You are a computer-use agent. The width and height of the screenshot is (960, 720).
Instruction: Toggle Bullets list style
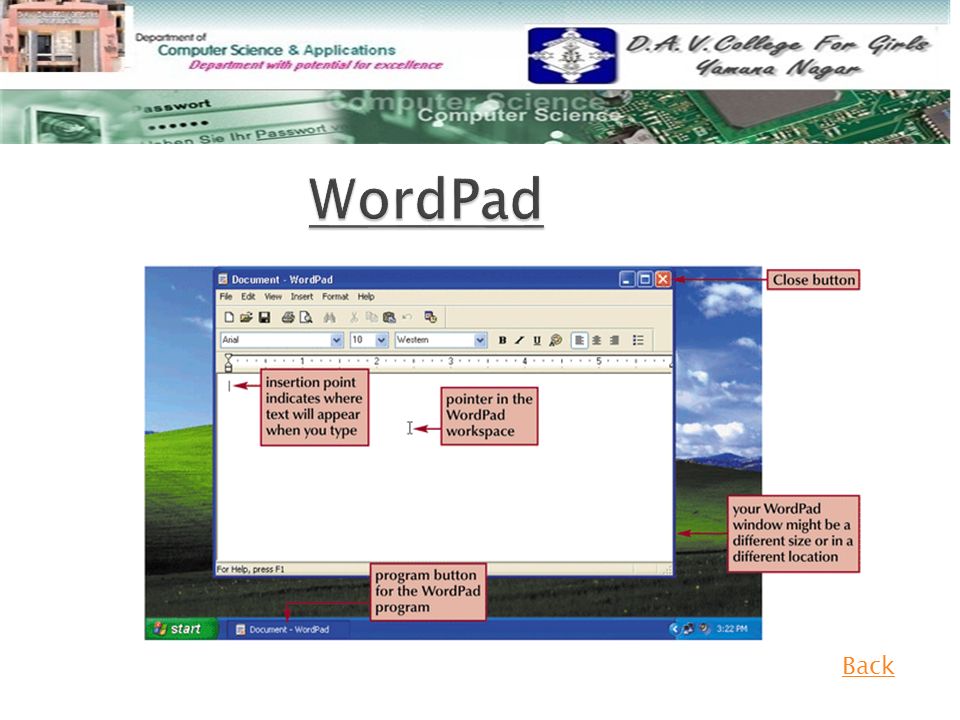click(638, 340)
